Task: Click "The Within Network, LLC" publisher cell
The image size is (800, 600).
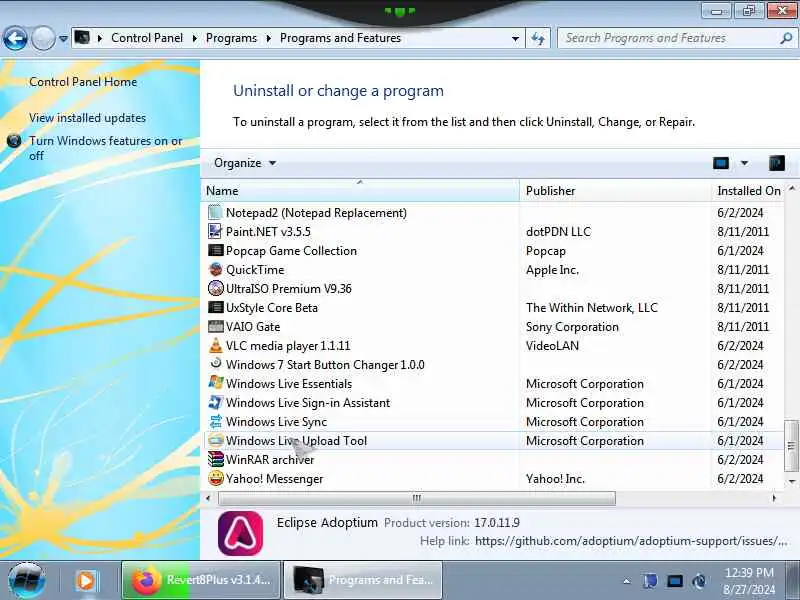Action: click(592, 308)
